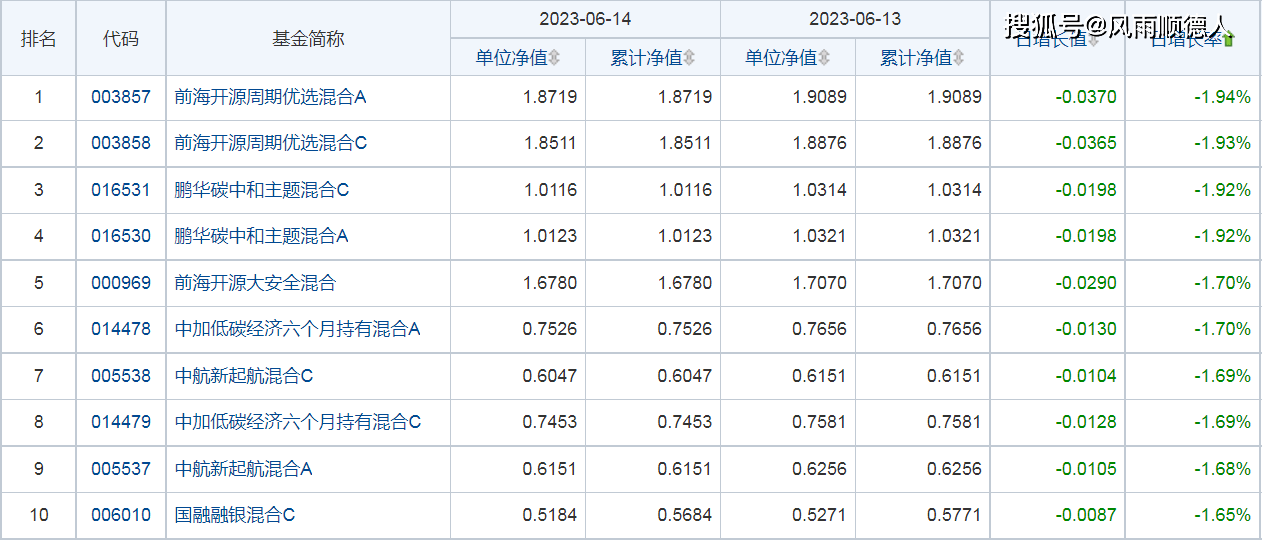The height and width of the screenshot is (540, 1262).
Task: Select daily change value -0.0290
Action: (1086, 283)
